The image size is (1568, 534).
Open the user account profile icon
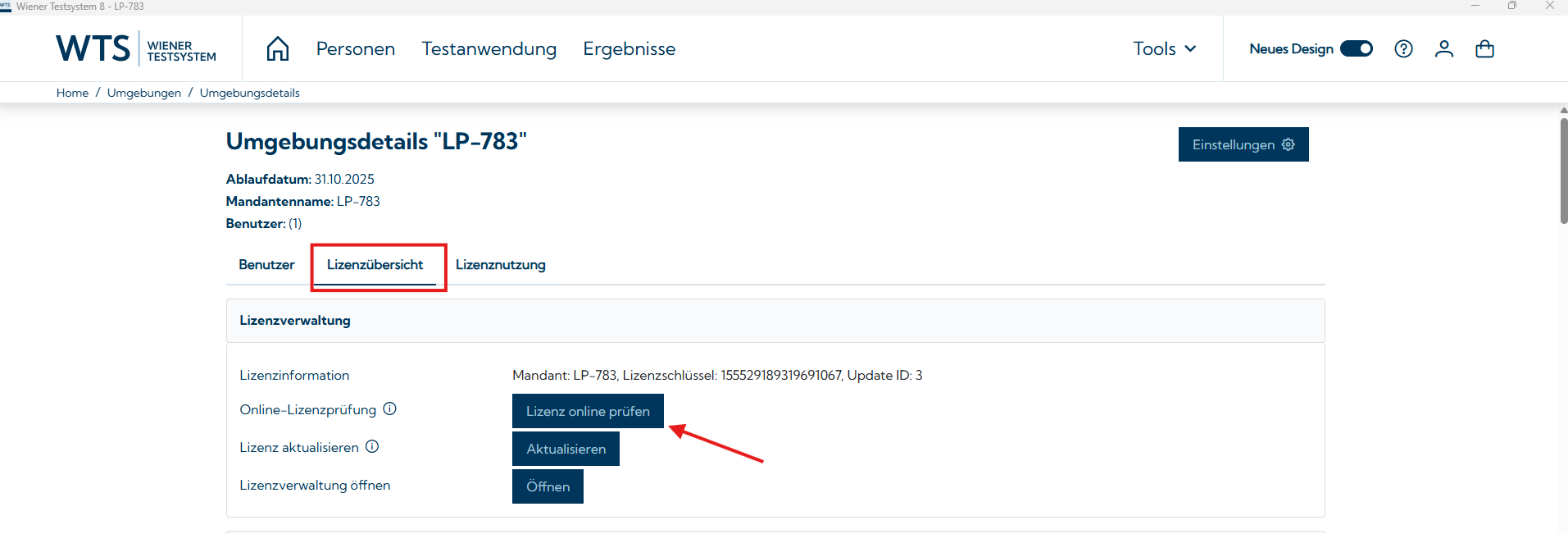click(1443, 49)
